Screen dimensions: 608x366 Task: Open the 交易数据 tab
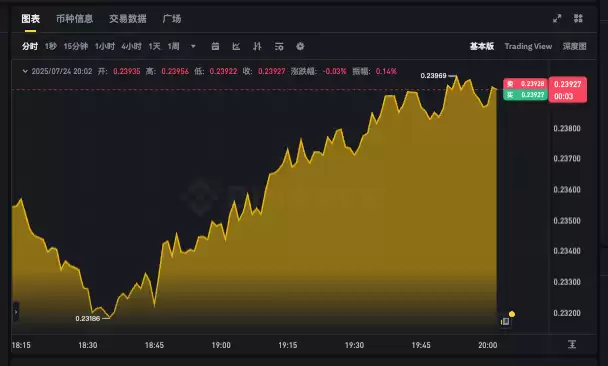point(128,19)
